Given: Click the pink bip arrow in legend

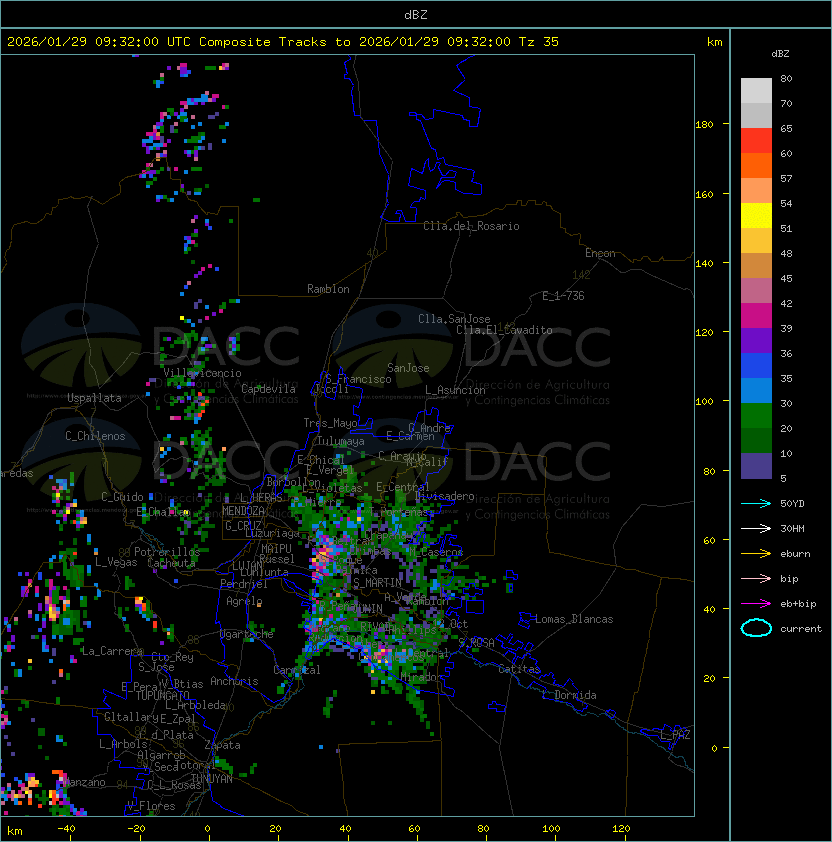Looking at the screenshot, I should [x=756, y=579].
